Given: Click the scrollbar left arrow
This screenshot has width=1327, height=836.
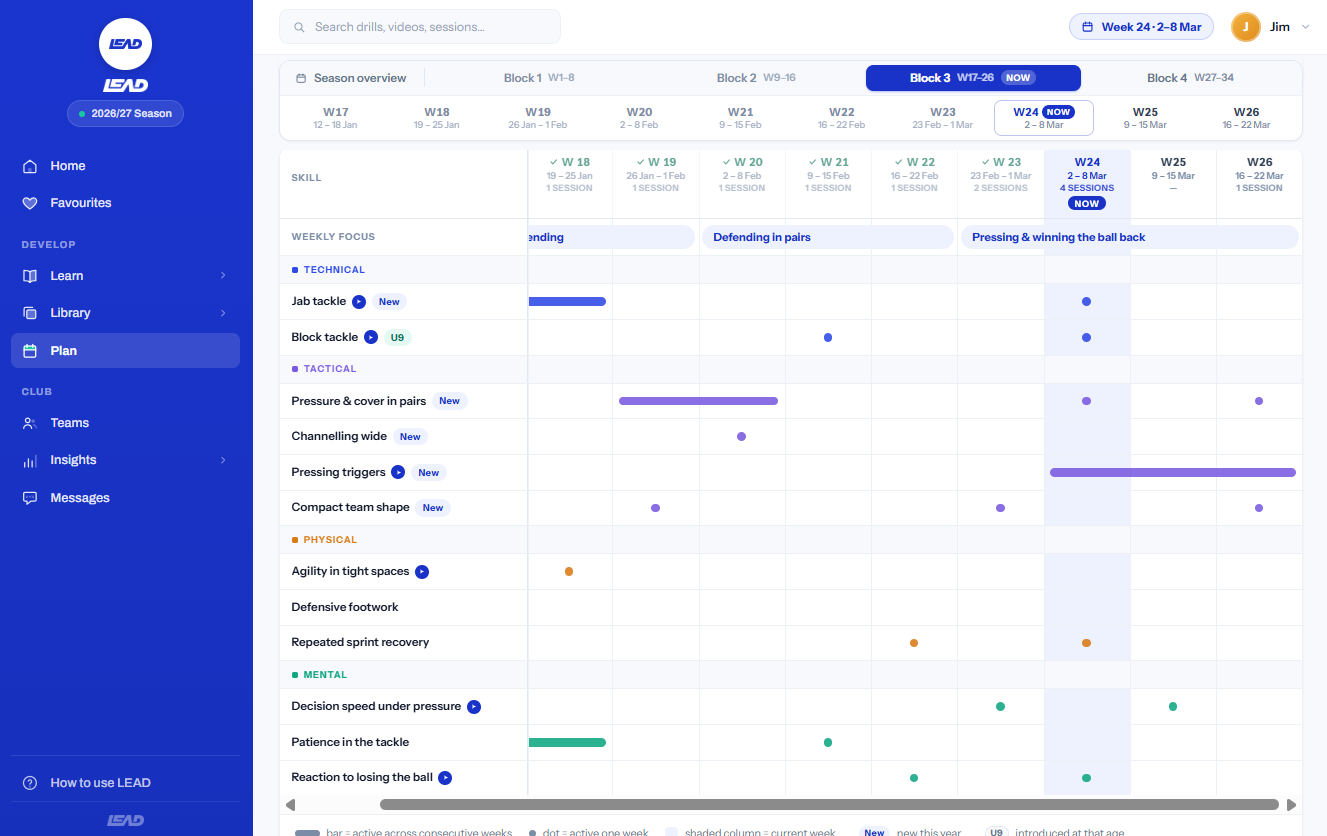Looking at the screenshot, I should point(290,804).
